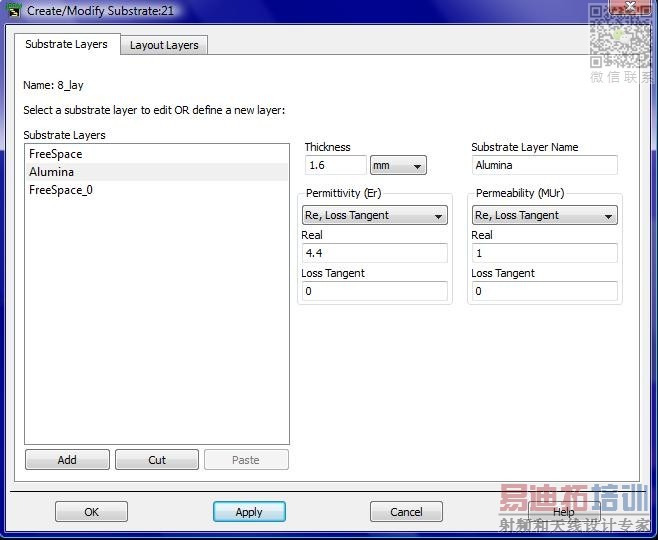Viewport: 658px width, 540px height.
Task: Cancel the substrate dialog
Action: [x=406, y=512]
